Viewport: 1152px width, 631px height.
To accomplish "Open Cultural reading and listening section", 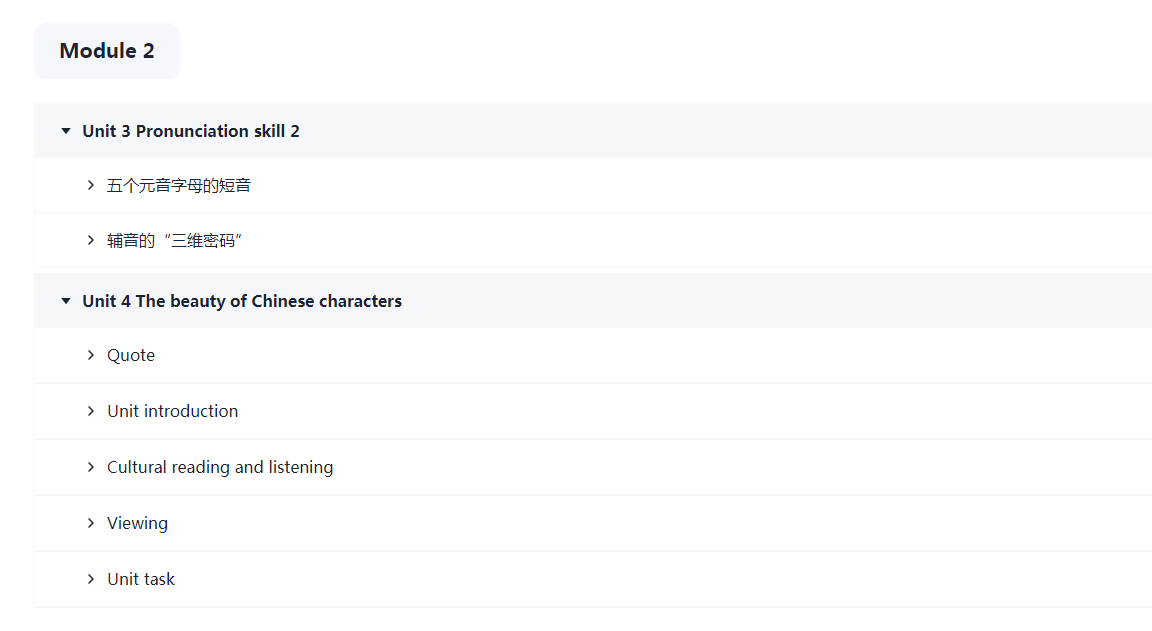I will tap(220, 467).
